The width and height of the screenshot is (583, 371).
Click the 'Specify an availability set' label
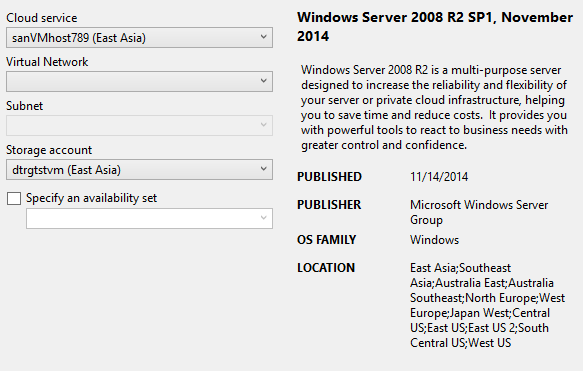[x=91, y=198]
